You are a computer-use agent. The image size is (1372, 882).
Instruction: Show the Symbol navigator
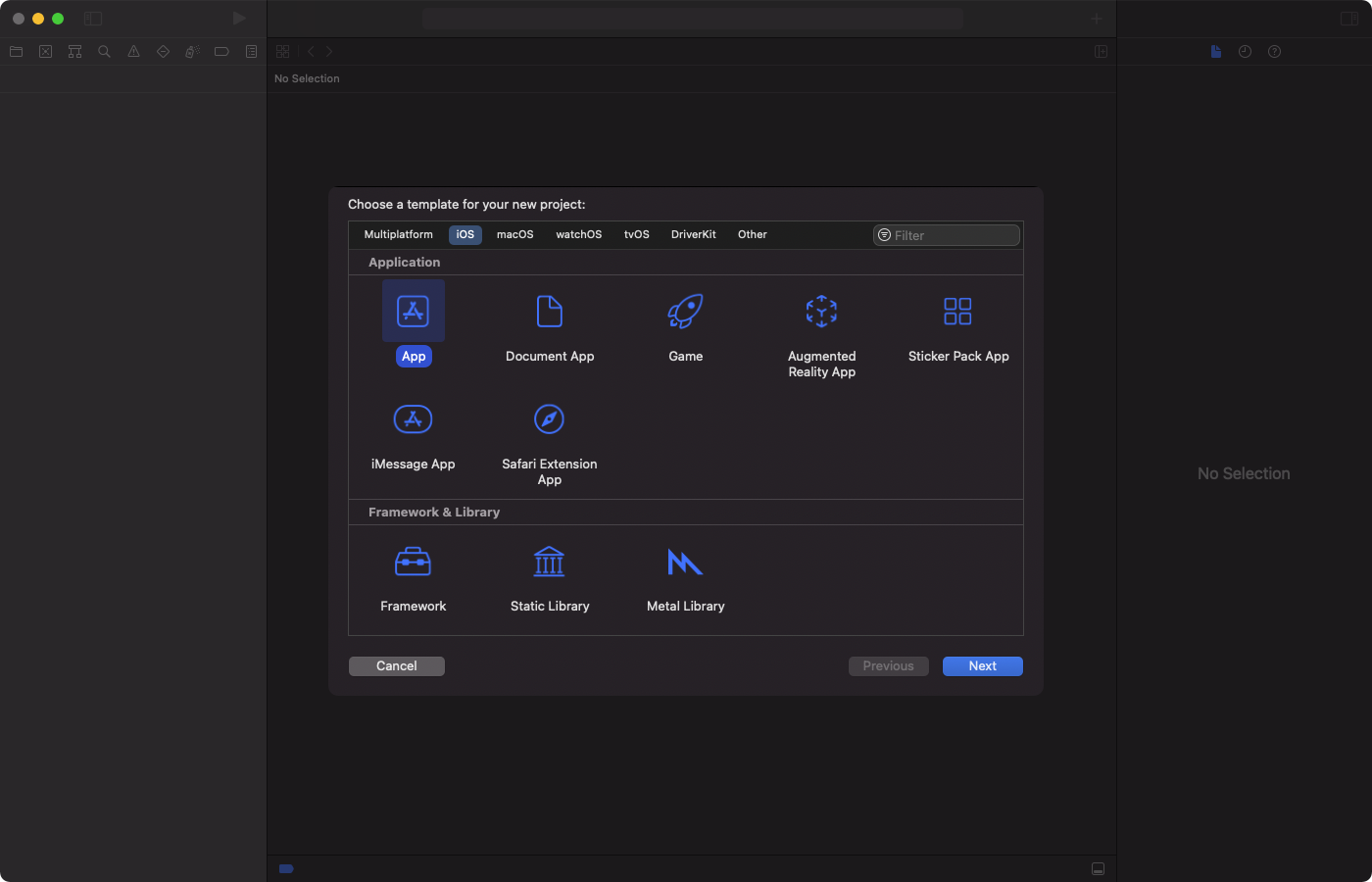[x=75, y=52]
